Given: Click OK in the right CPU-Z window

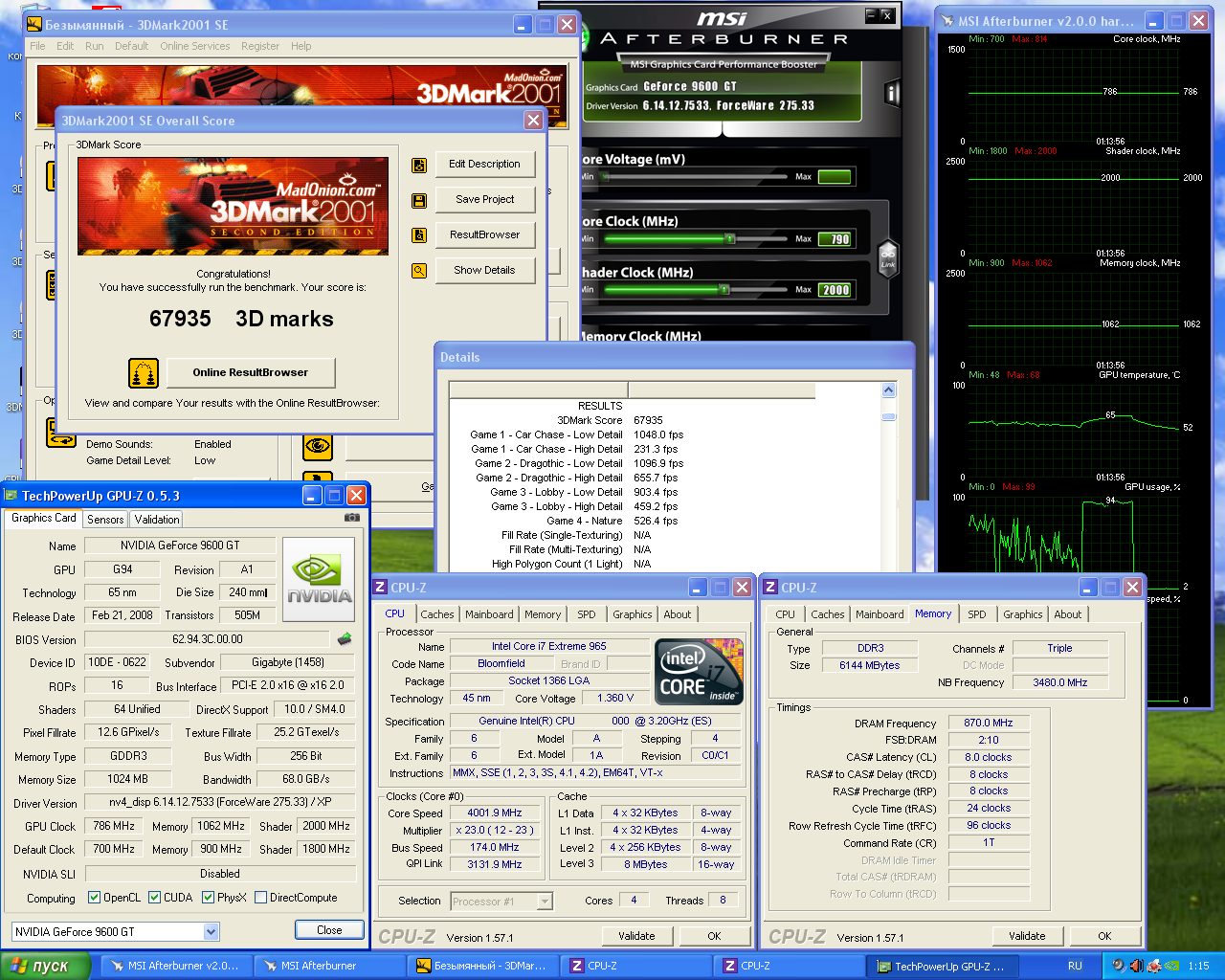Looking at the screenshot, I should tap(1104, 936).
